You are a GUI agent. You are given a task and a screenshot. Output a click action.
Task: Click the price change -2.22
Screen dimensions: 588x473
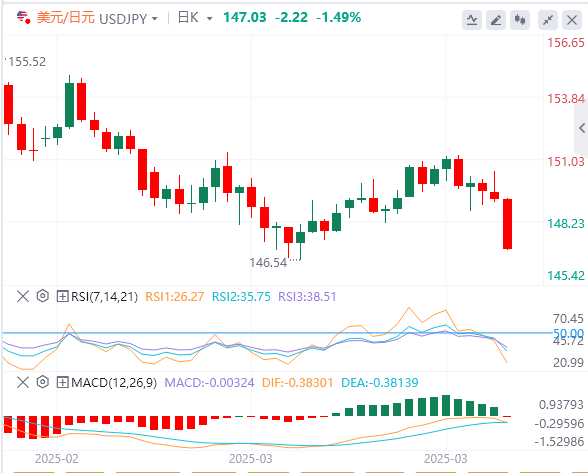[x=291, y=17]
